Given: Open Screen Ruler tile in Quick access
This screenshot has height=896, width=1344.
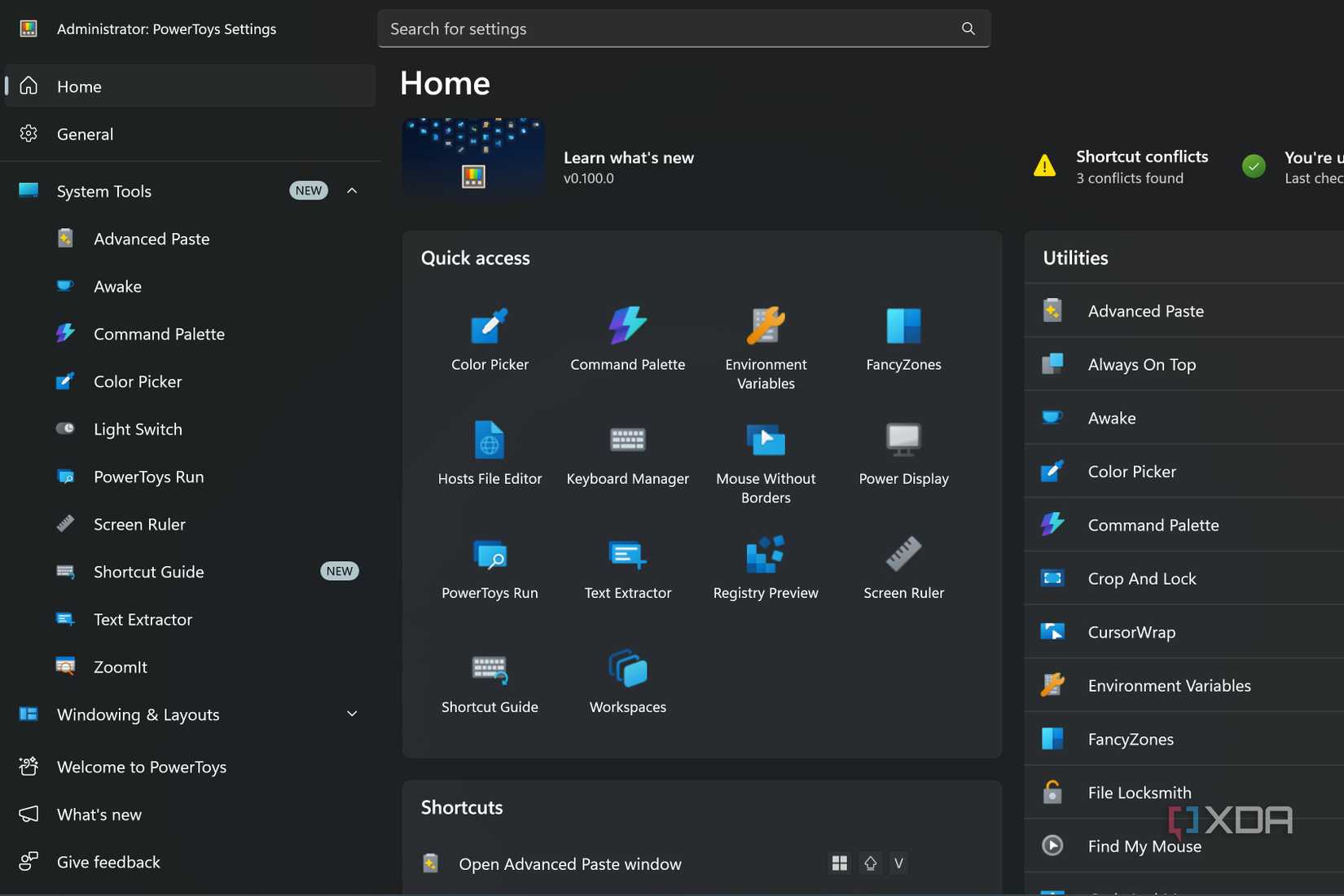Looking at the screenshot, I should tap(903, 568).
